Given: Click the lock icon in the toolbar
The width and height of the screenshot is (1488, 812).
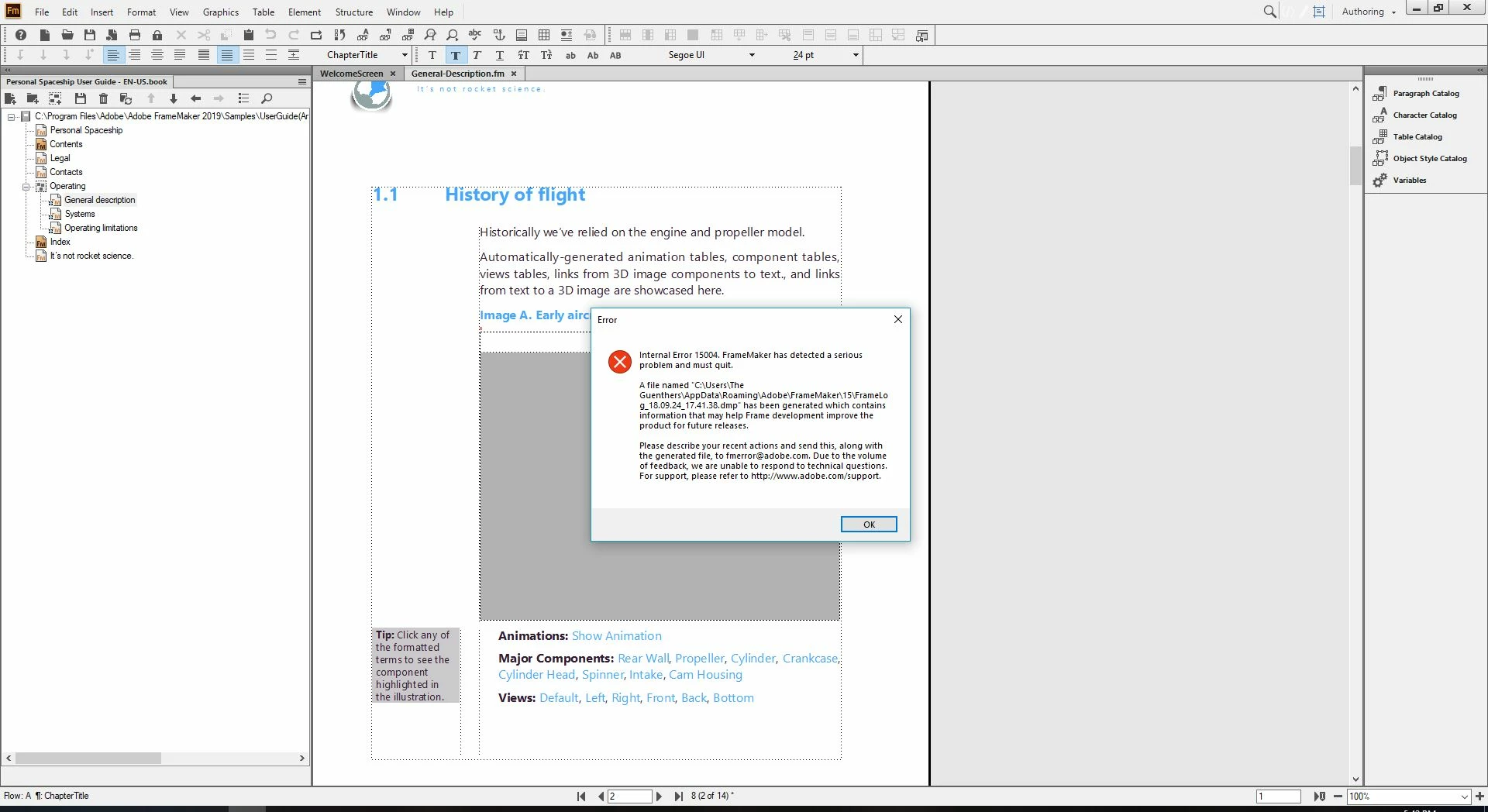Looking at the screenshot, I should [x=157, y=35].
